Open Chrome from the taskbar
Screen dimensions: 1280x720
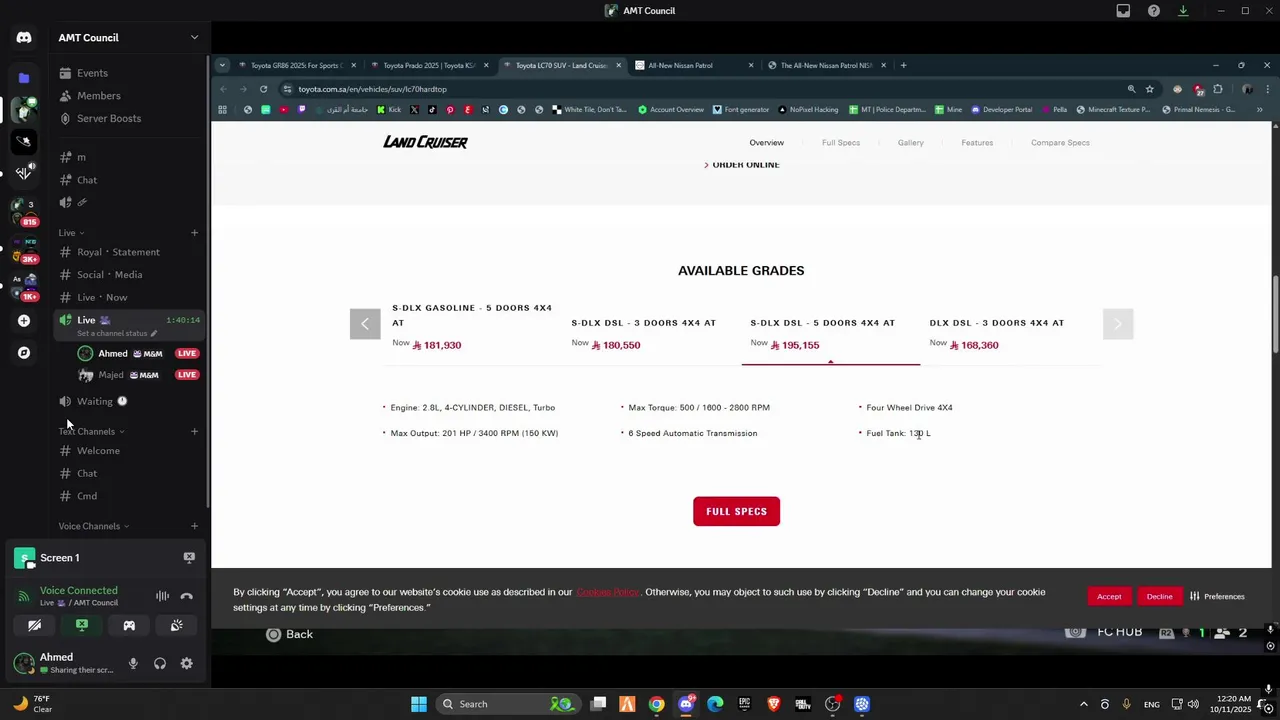(x=656, y=704)
